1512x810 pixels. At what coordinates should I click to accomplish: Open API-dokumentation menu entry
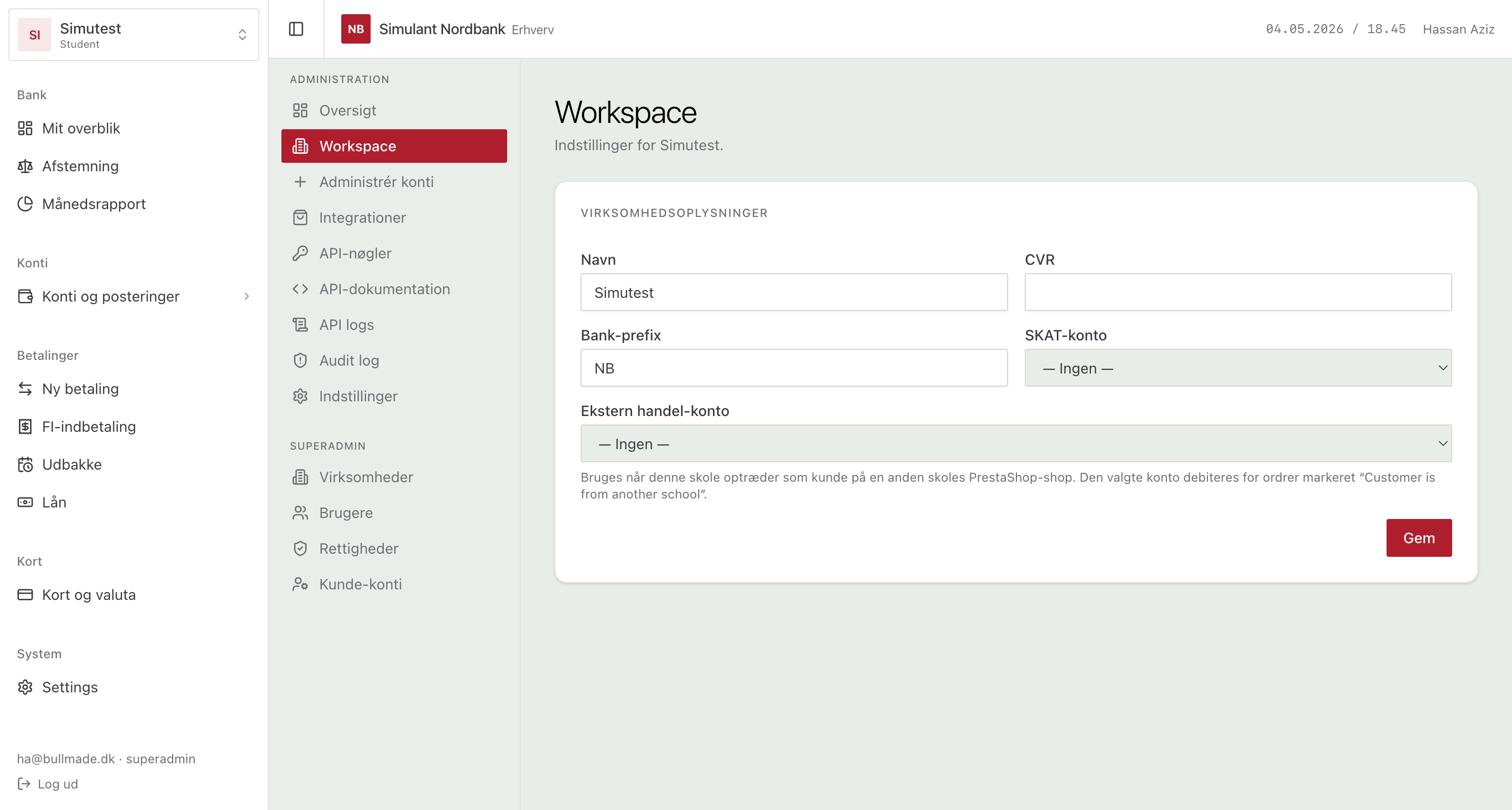394,289
